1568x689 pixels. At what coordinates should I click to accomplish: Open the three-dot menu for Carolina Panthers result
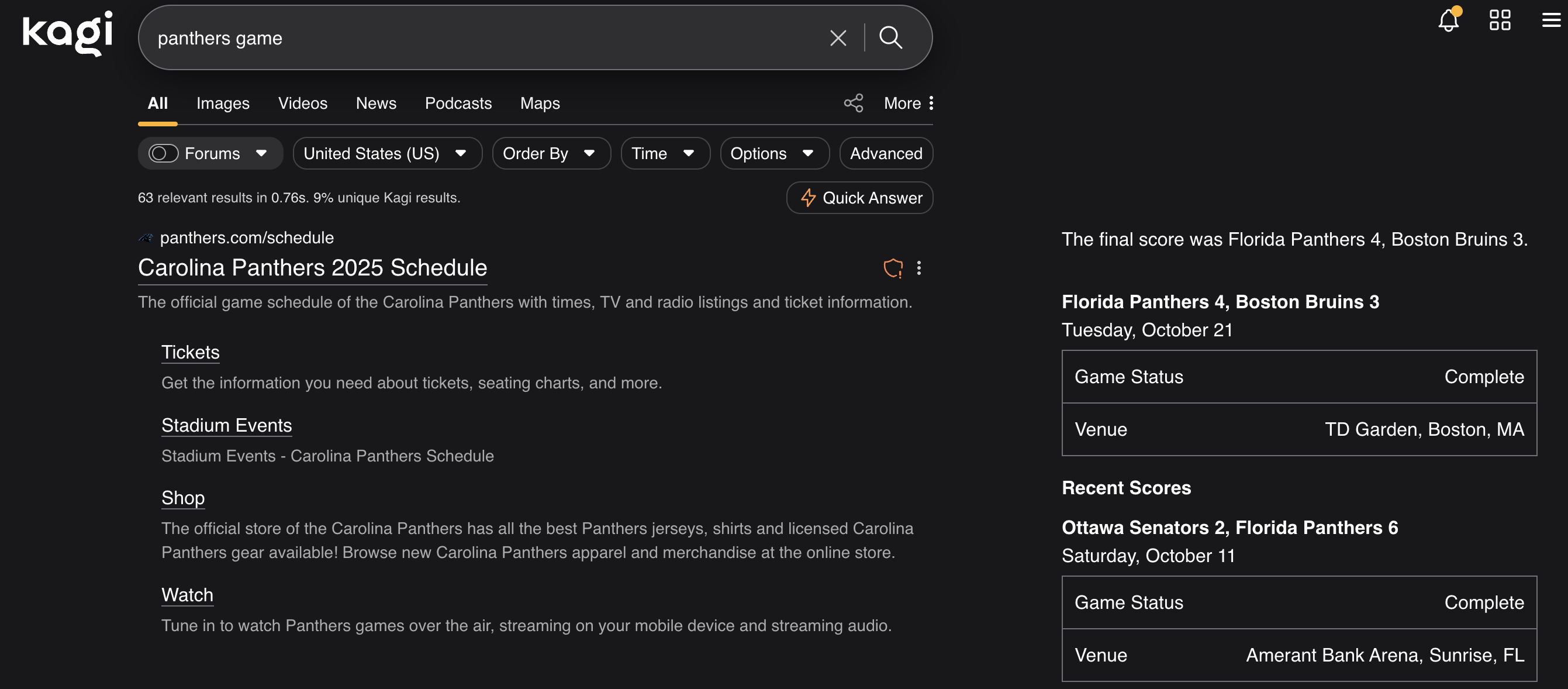pyautogui.click(x=918, y=268)
